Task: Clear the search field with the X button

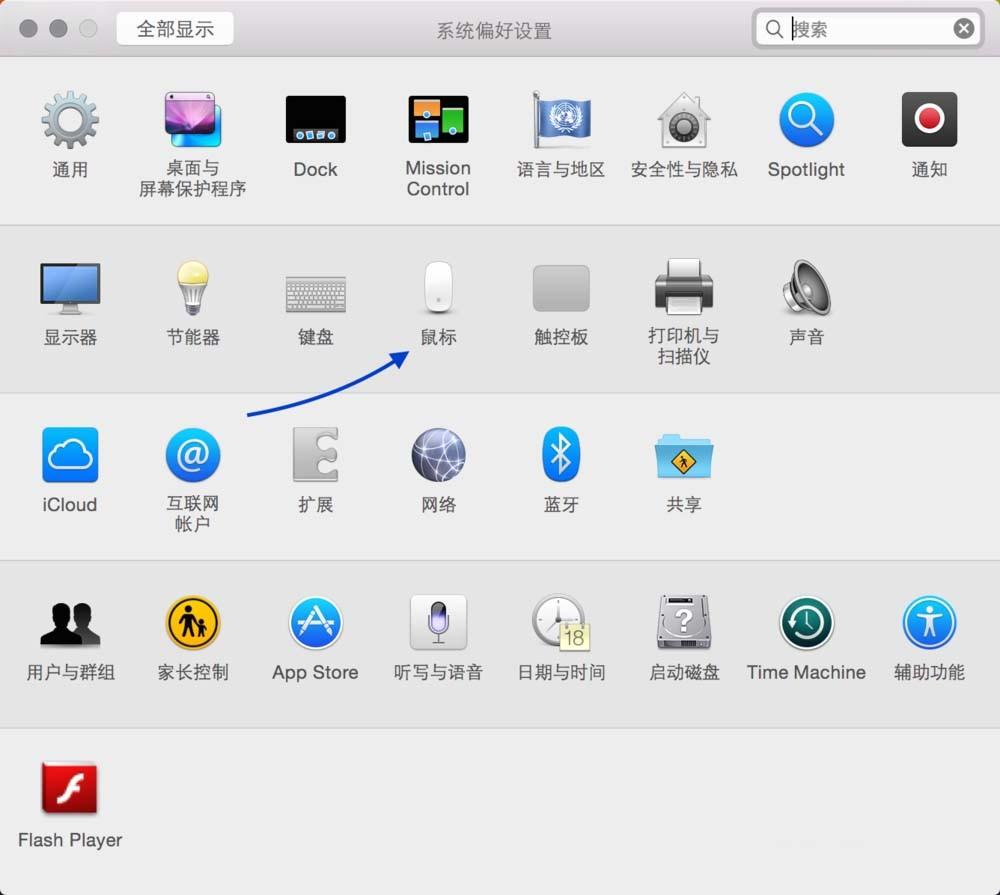Action: 963,28
